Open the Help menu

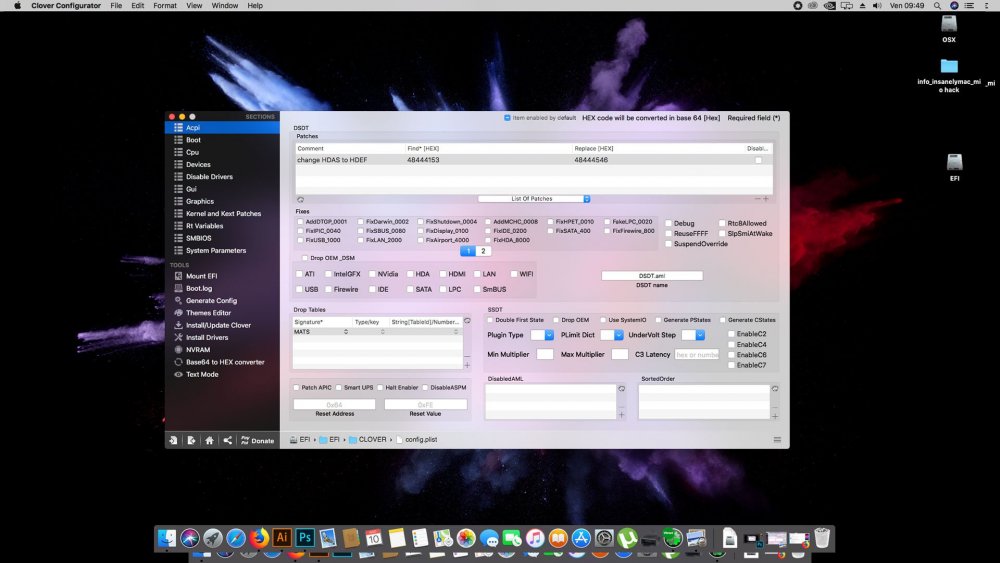coord(255,5)
